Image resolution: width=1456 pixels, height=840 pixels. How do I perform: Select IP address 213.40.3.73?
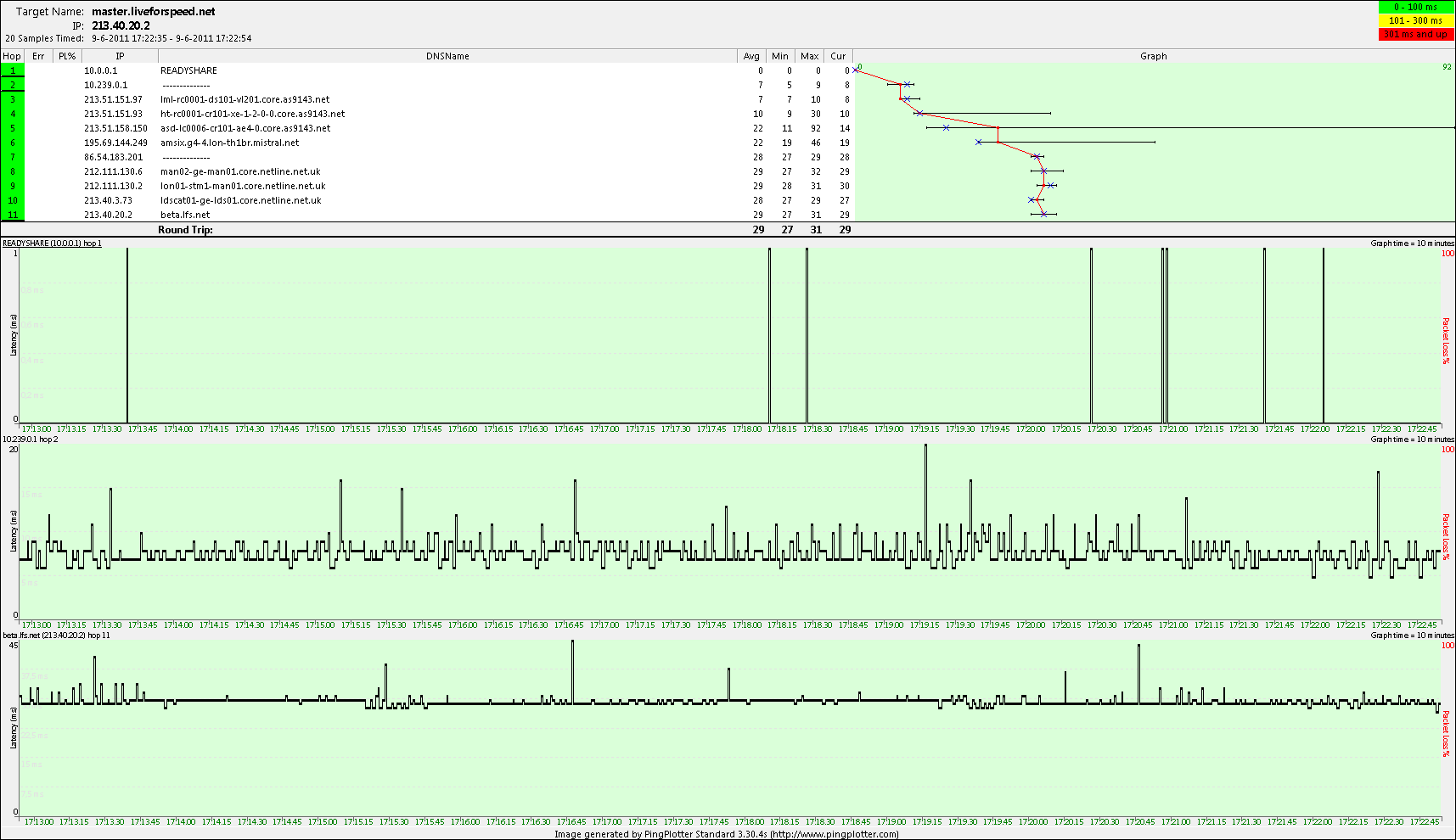(108, 200)
